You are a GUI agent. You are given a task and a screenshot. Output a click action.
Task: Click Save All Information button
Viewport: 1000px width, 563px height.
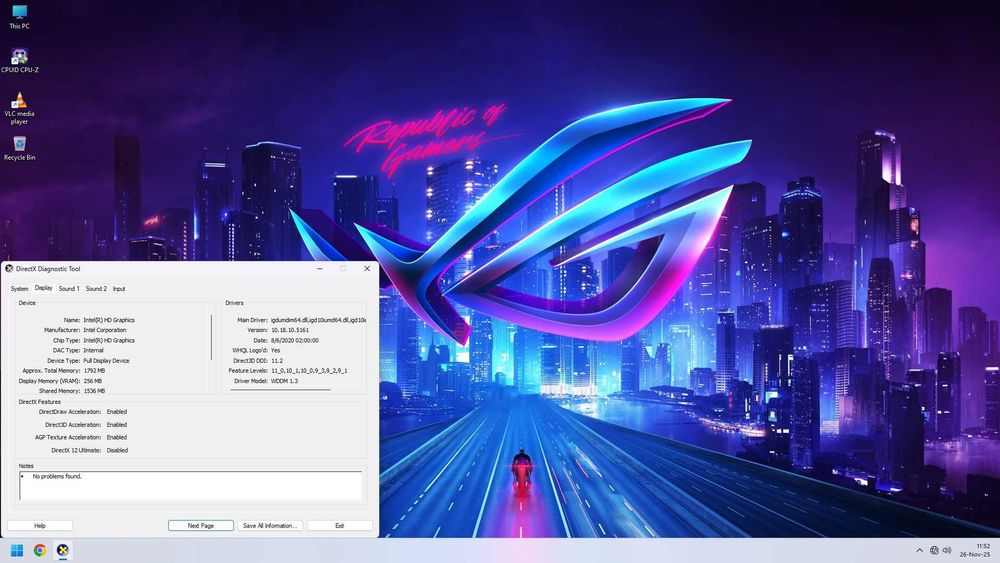(x=270, y=525)
